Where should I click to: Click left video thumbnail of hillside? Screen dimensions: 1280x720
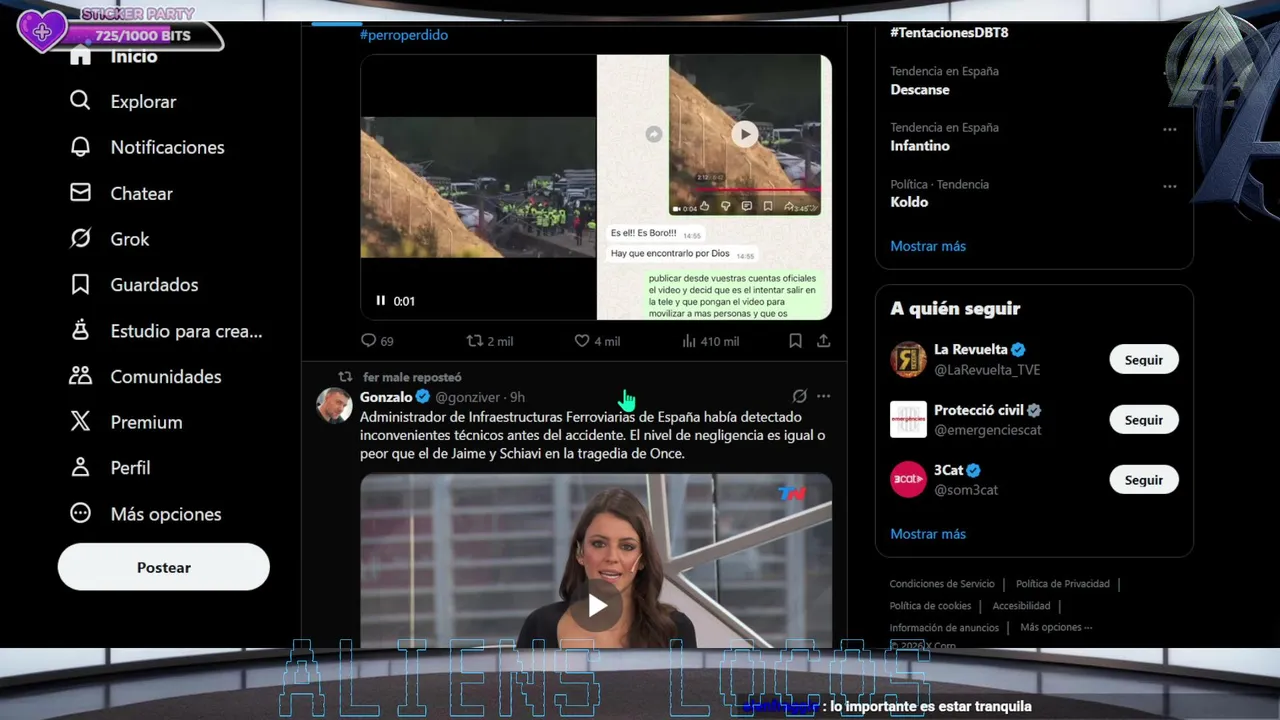coord(478,187)
